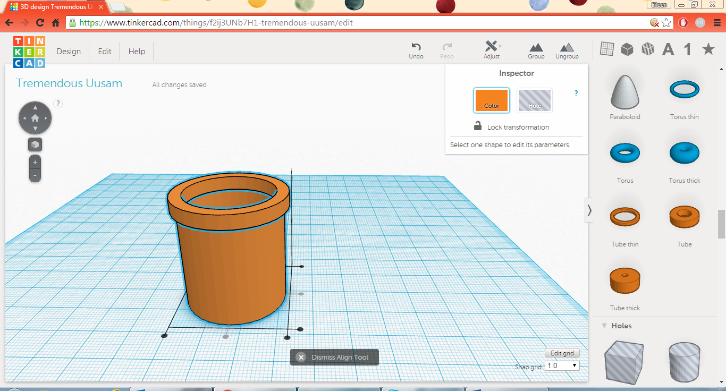Group the selected shapes
Screen dimensions: 726x391
[x=536, y=51]
